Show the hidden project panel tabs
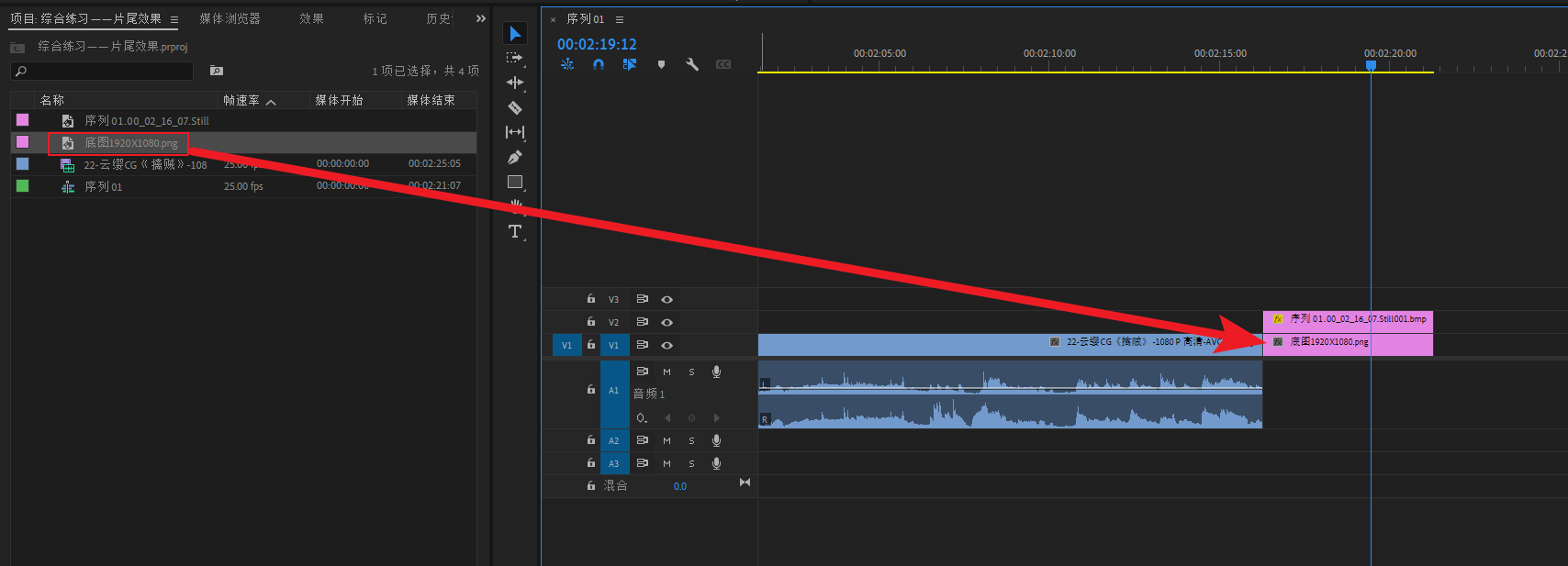The width and height of the screenshot is (1568, 566). (x=481, y=18)
